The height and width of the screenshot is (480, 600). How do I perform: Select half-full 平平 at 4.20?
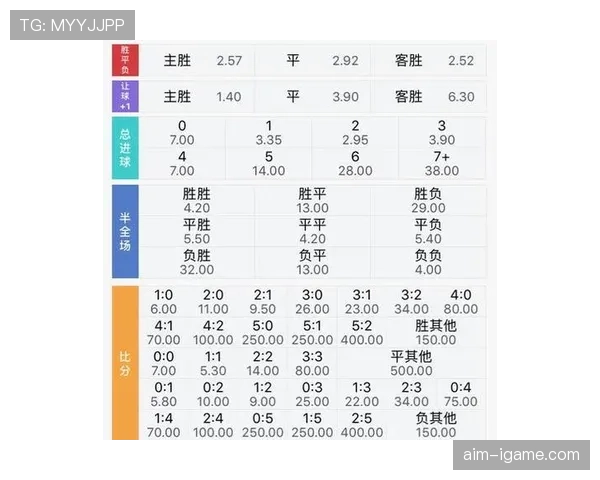click(x=313, y=232)
